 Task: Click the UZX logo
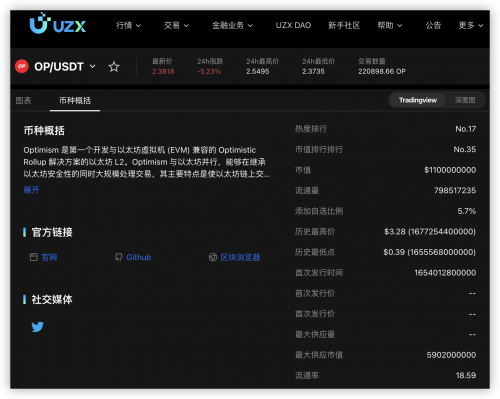coord(57,23)
